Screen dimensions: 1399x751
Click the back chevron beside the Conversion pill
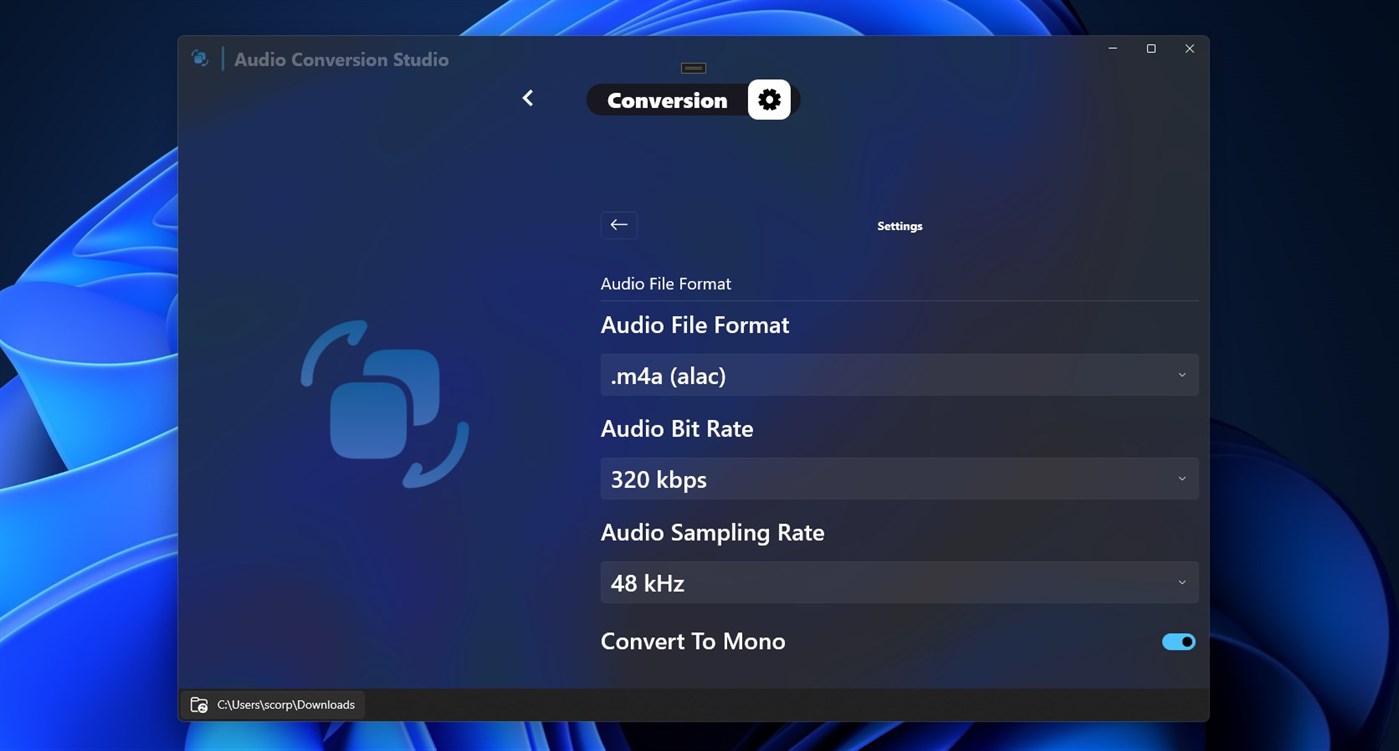coord(527,97)
